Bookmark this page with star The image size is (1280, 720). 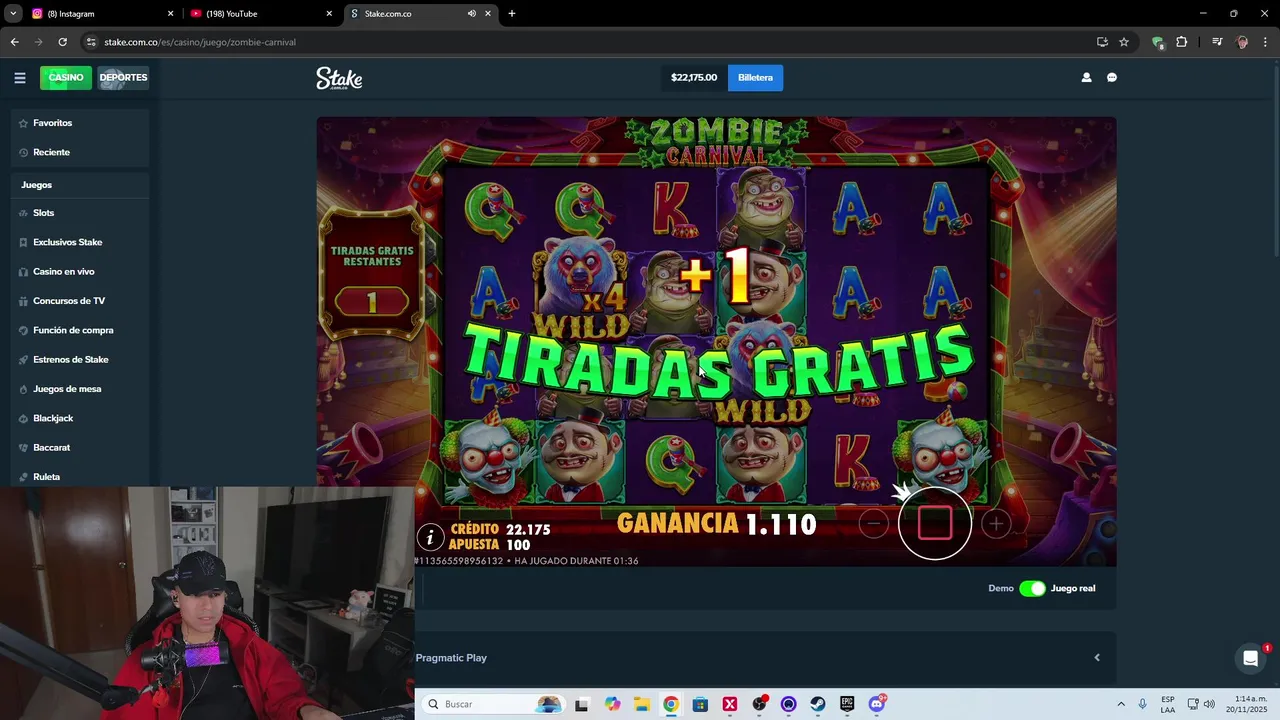pyautogui.click(x=1124, y=42)
